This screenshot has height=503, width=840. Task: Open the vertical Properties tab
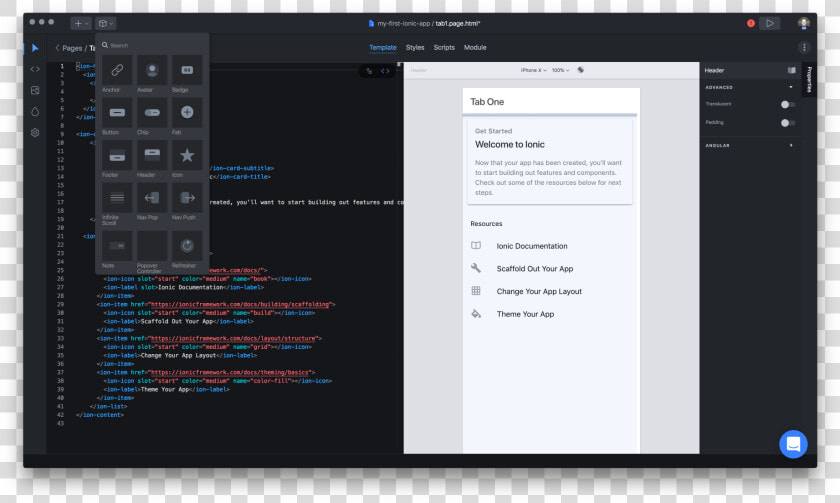point(809,79)
